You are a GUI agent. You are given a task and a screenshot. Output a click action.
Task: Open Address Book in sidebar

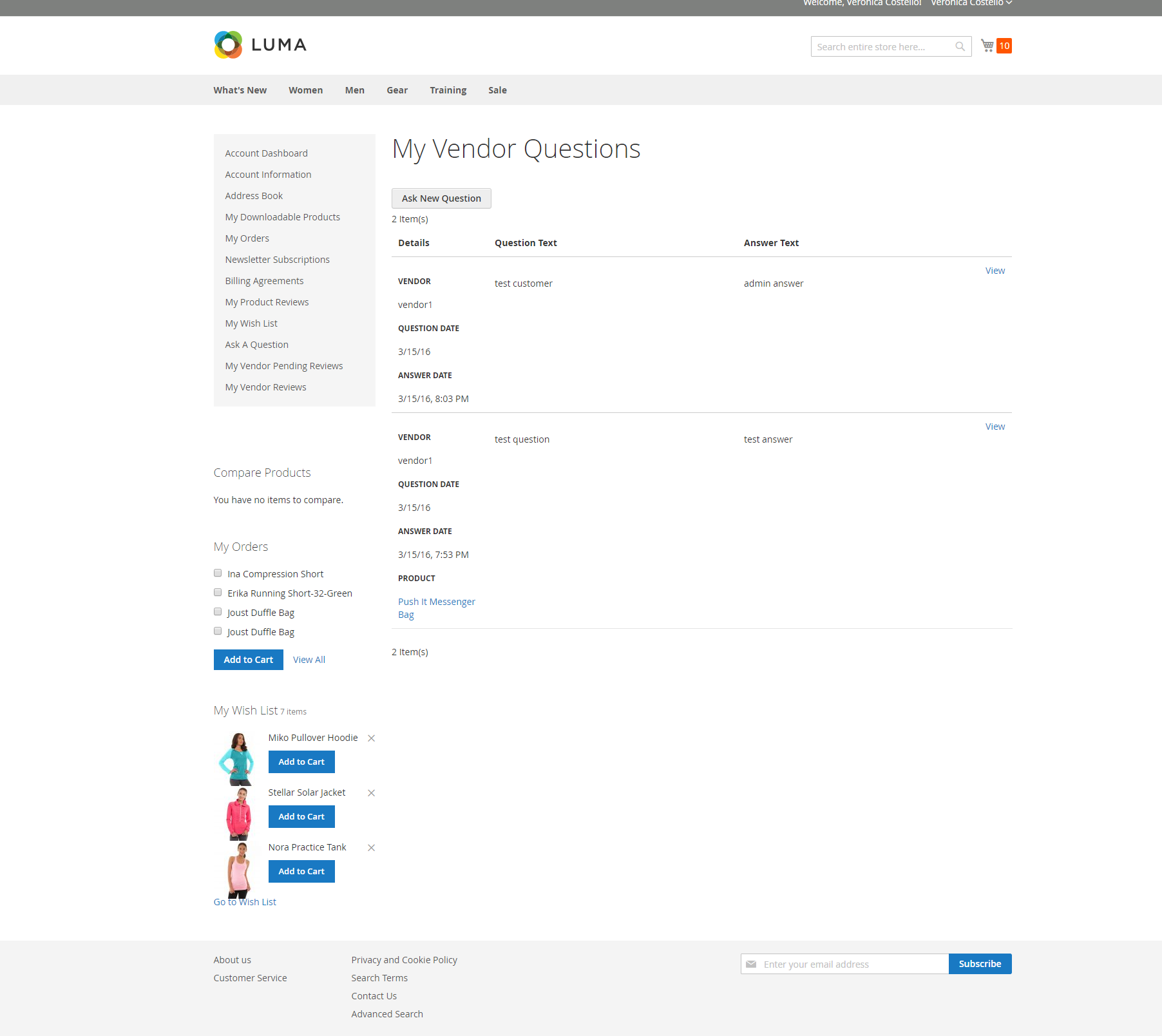coord(254,196)
